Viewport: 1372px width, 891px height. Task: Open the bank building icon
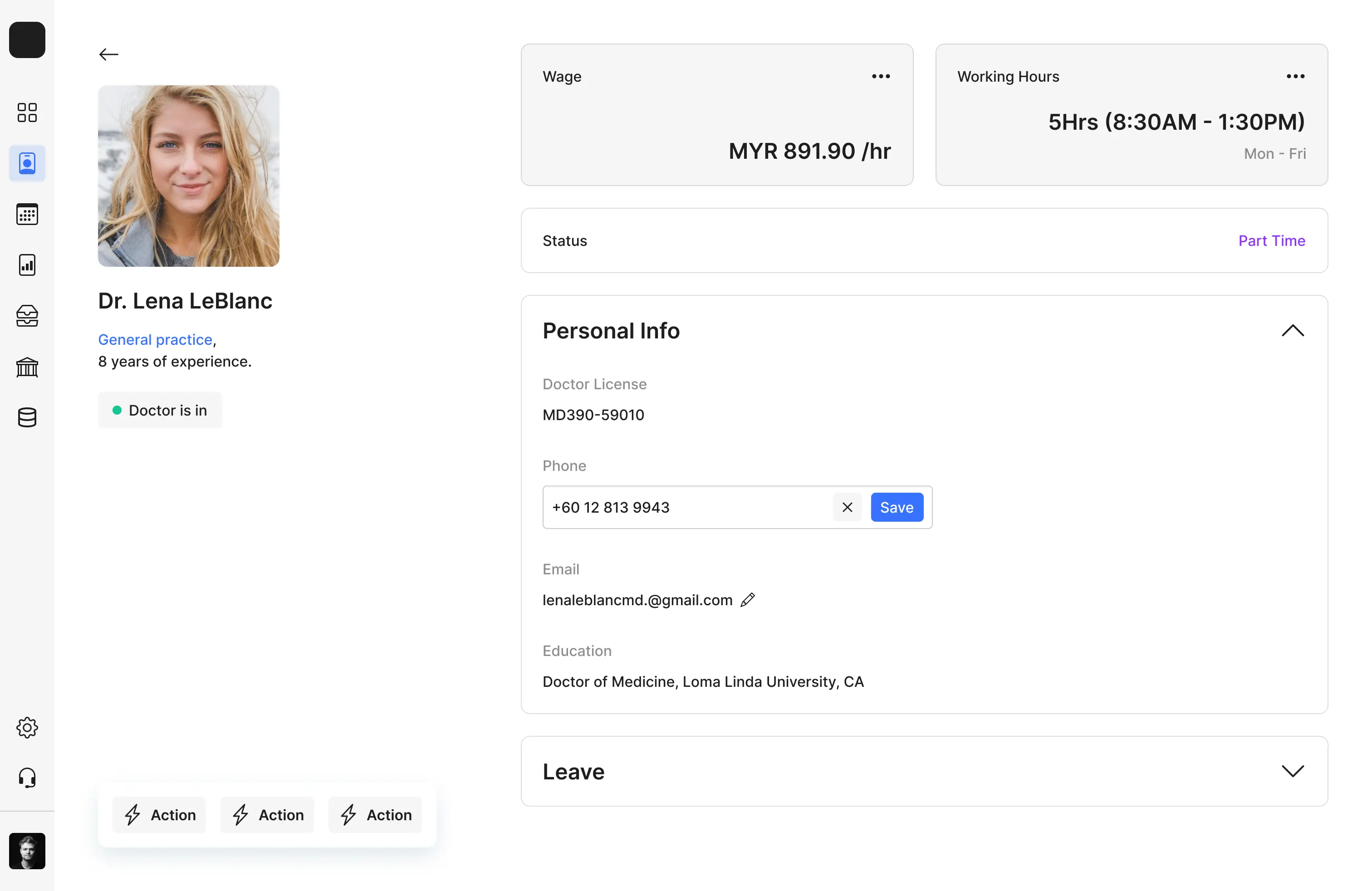click(x=27, y=367)
